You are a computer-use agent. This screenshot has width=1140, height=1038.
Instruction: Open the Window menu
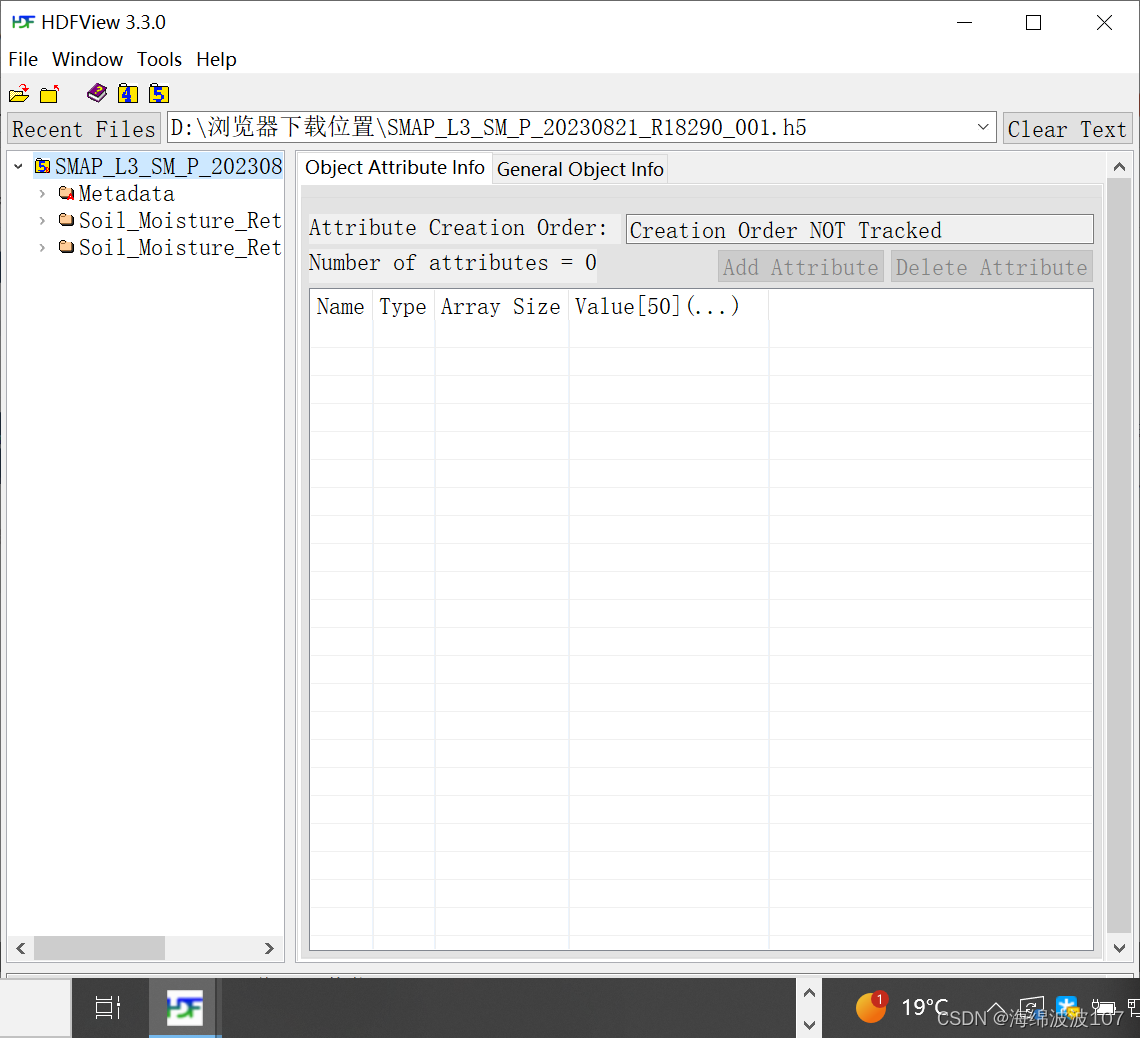tap(87, 59)
